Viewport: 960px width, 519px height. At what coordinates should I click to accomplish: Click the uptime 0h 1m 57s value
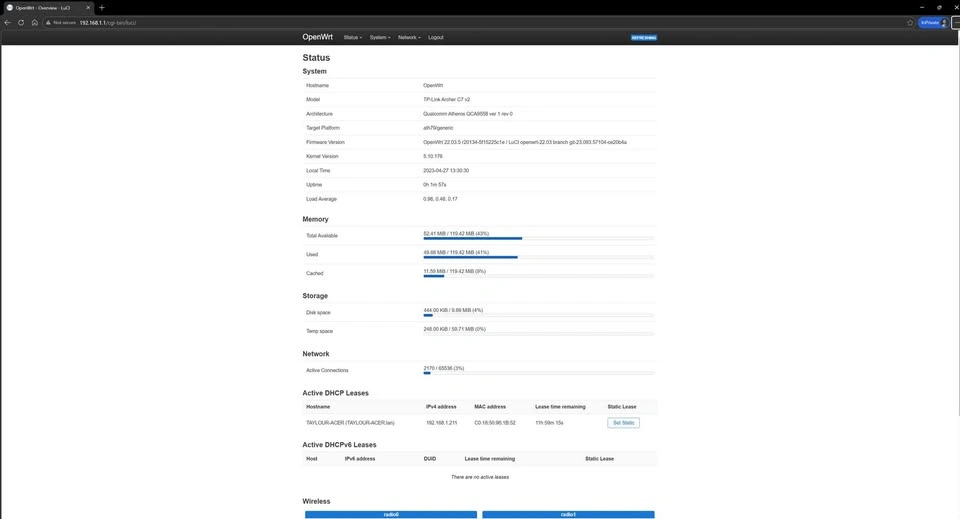pos(435,185)
